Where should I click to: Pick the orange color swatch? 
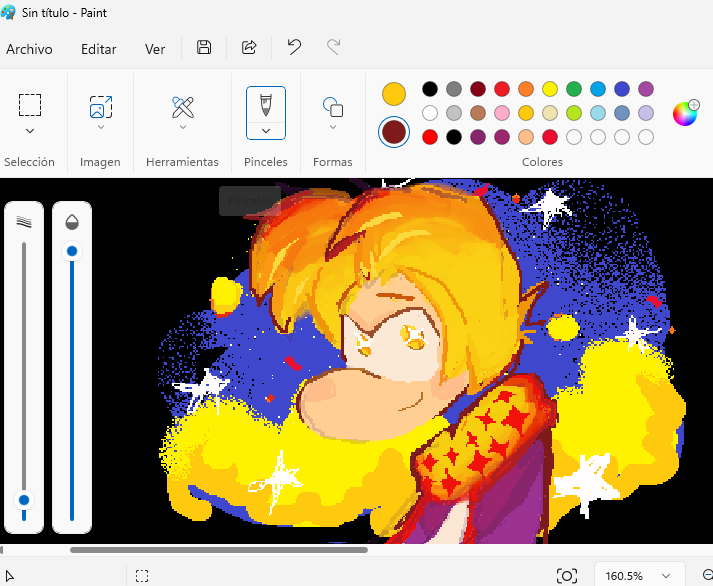pos(526,89)
